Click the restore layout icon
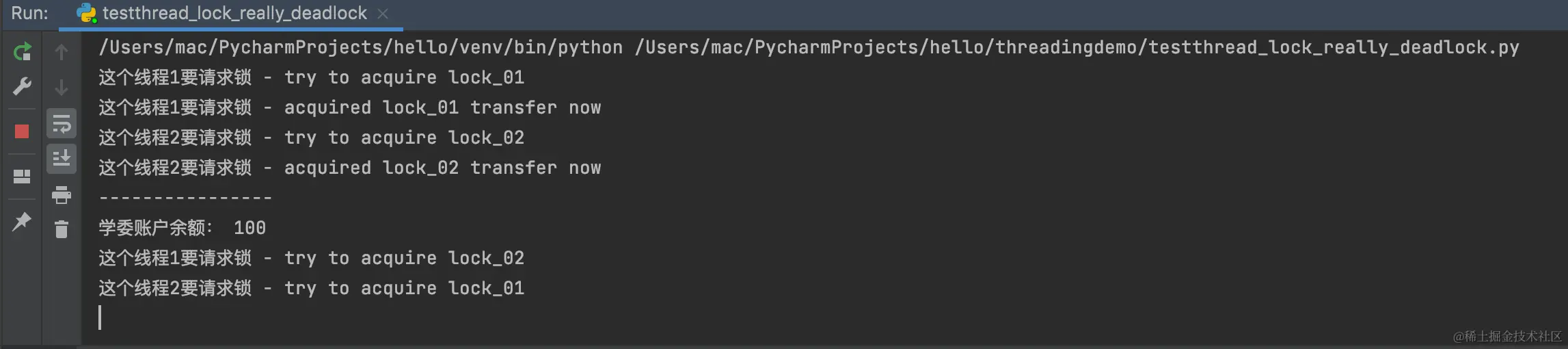The width and height of the screenshot is (1568, 349). click(x=22, y=177)
